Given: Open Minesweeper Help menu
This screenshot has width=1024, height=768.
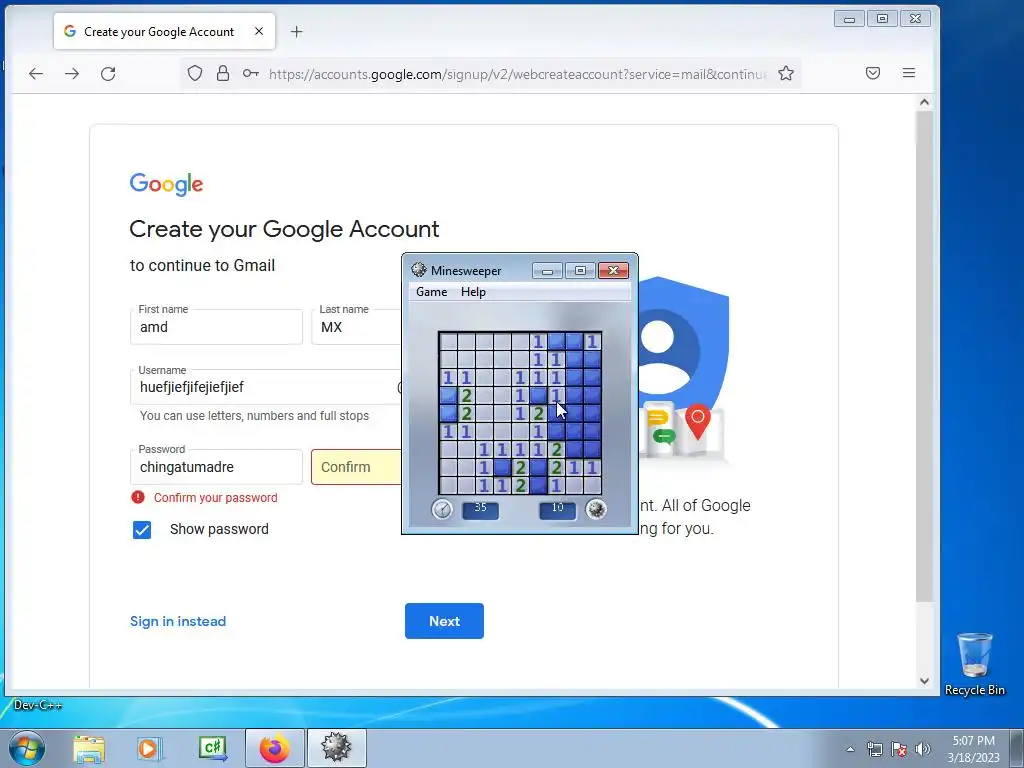Looking at the screenshot, I should (473, 292).
